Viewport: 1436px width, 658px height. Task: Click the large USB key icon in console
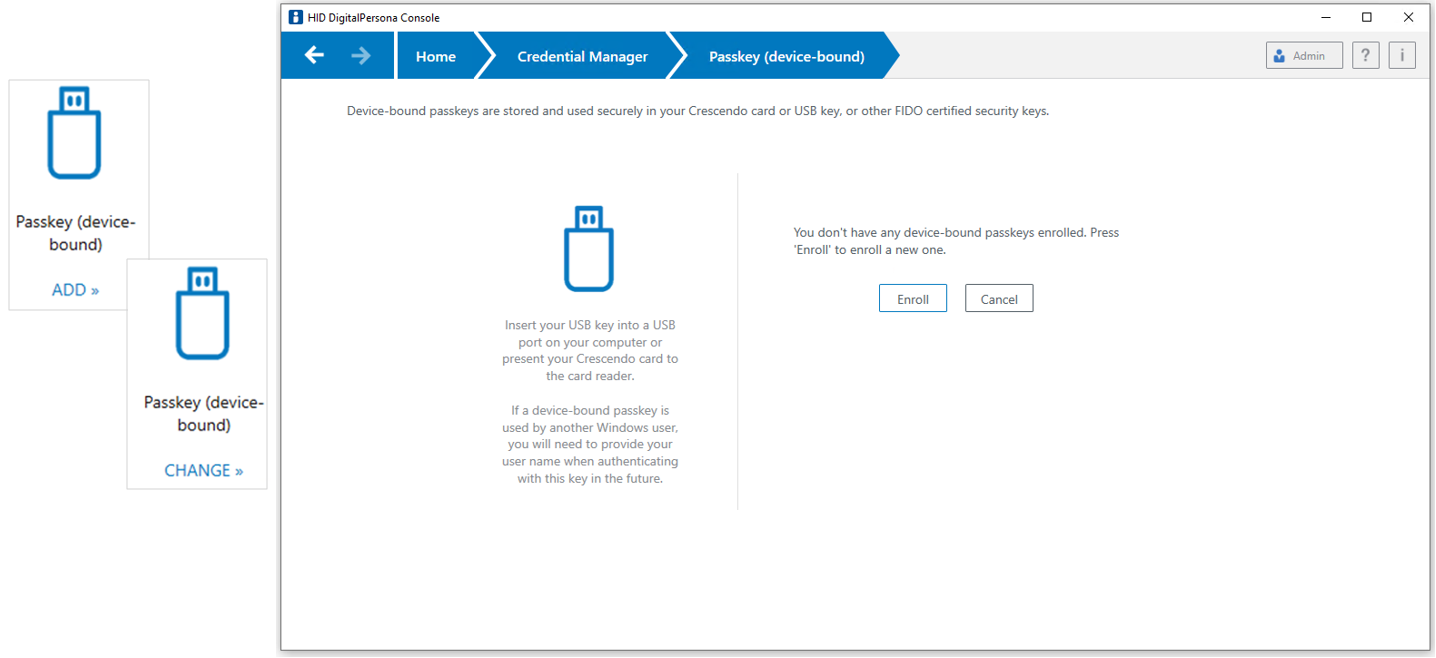click(589, 249)
